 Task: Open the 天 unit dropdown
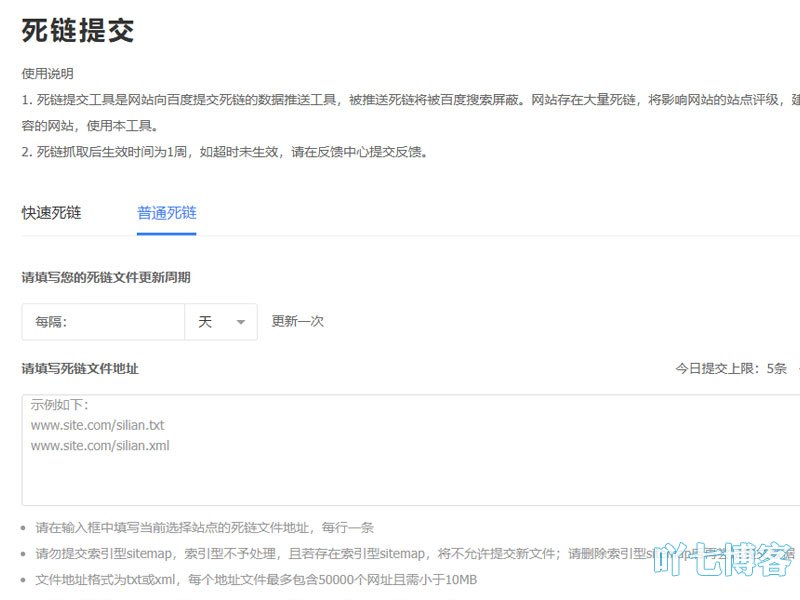pyautogui.click(x=221, y=322)
